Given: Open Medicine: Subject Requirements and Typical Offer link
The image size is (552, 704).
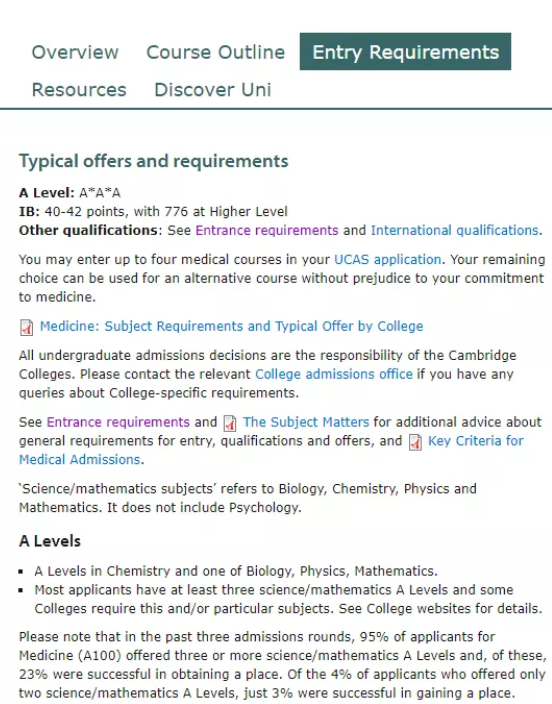Looking at the screenshot, I should pyautogui.click(x=231, y=326).
